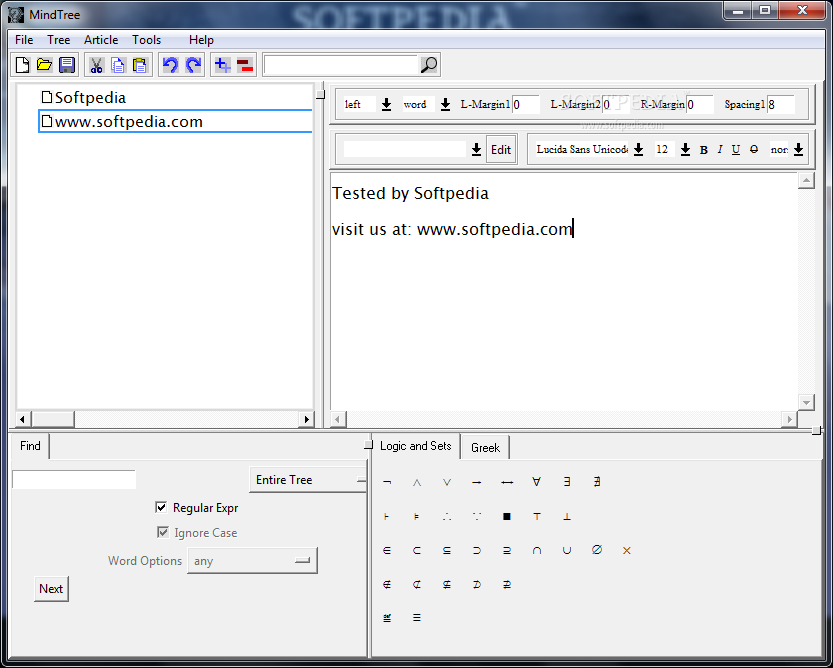Screen dimensions: 833x668
Task: Insert the intersection ∩ symbol
Action: point(537,550)
